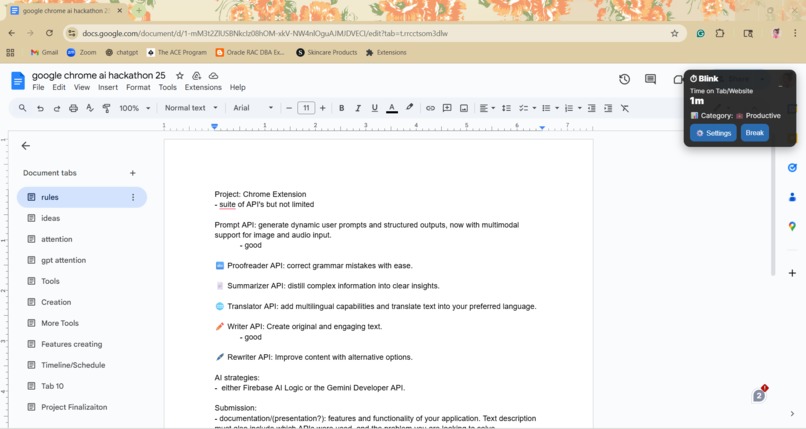Switch to the Timeline/Schedule tab
This screenshot has width=806, height=429.
click(82, 365)
